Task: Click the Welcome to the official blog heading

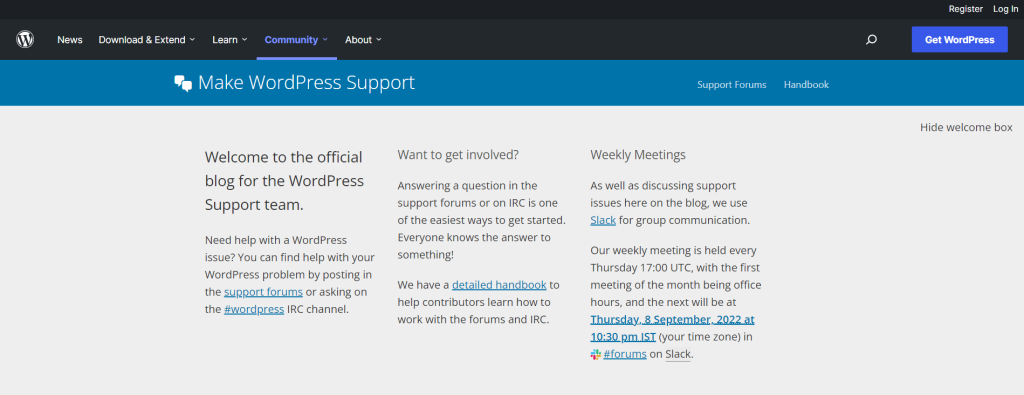Action: click(x=284, y=181)
